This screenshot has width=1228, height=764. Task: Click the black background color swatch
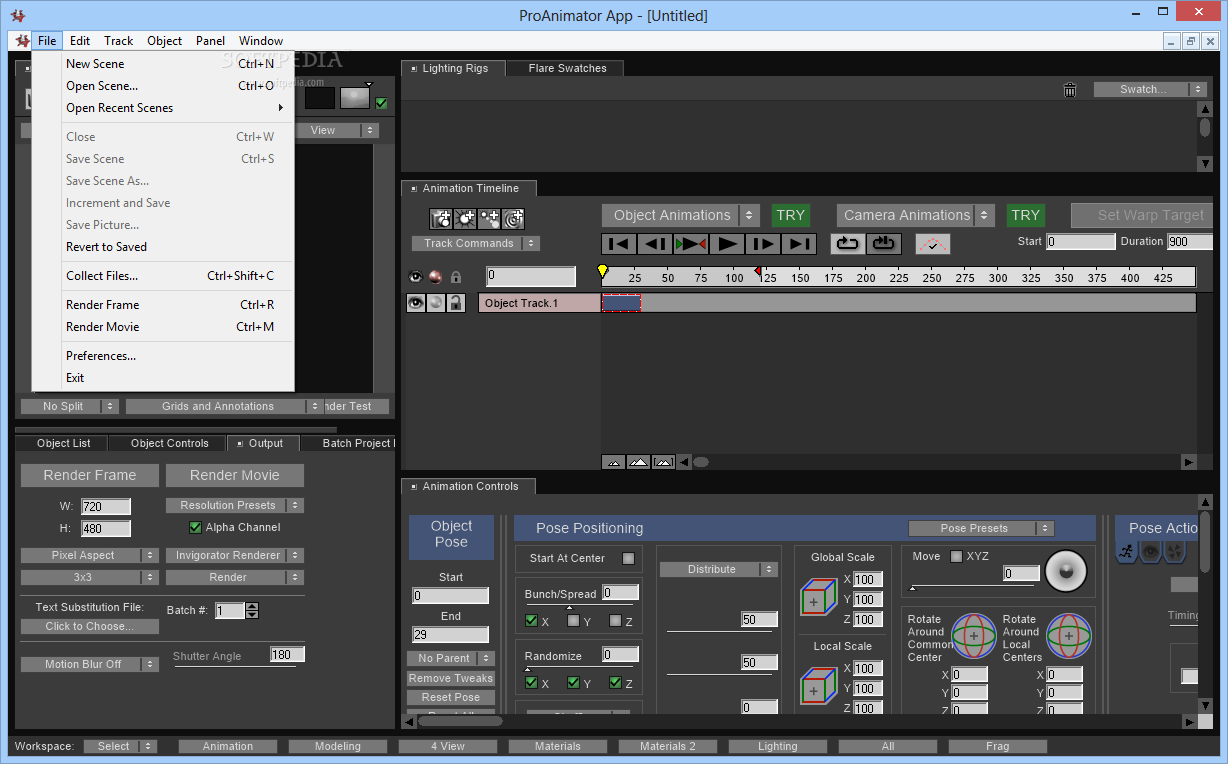[x=319, y=98]
